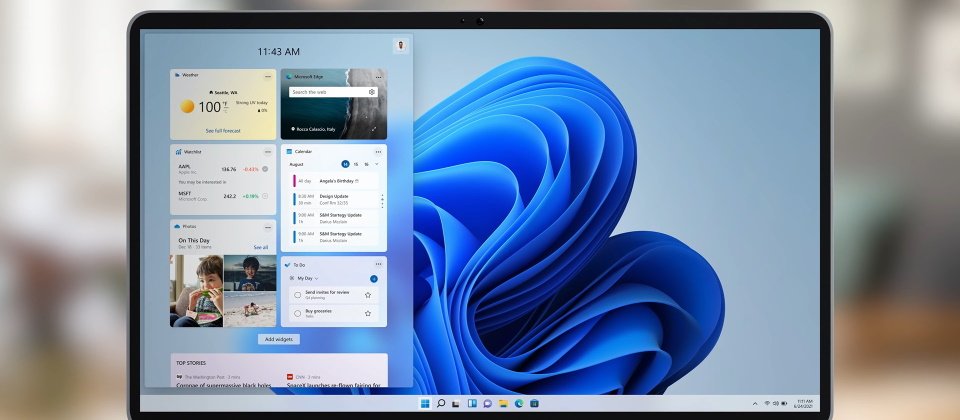Open Microsoft Store from taskbar
Screen dimensions: 960x420
tap(534, 403)
